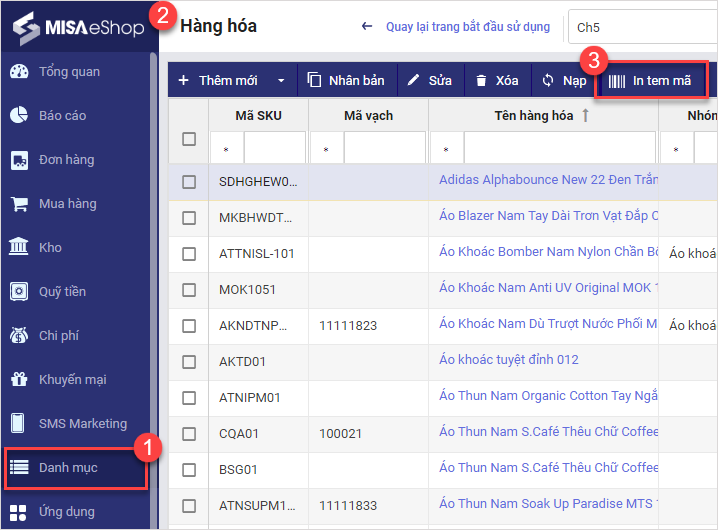Click the Mã SKU filter input field

pyautogui.click(x=275, y=148)
